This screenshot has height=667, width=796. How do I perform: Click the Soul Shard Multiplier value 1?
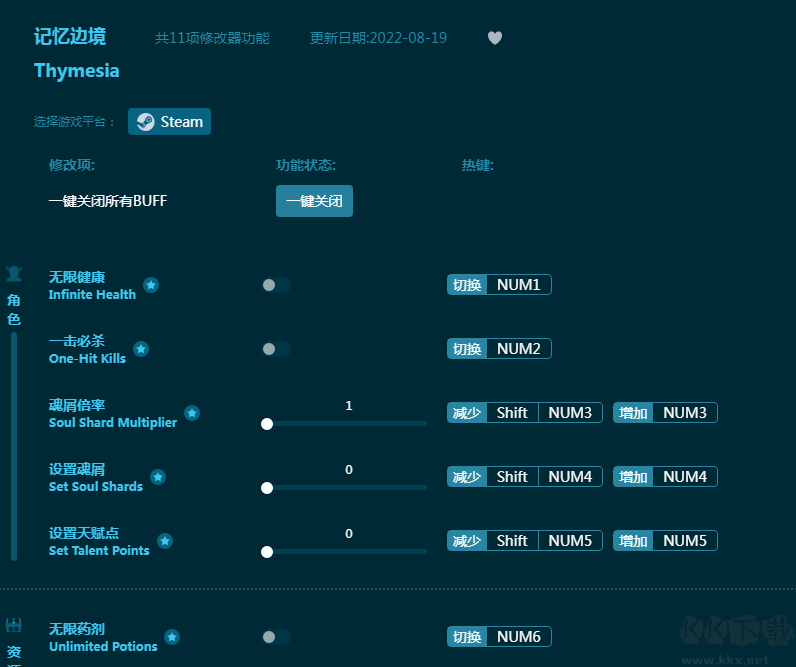(349, 406)
